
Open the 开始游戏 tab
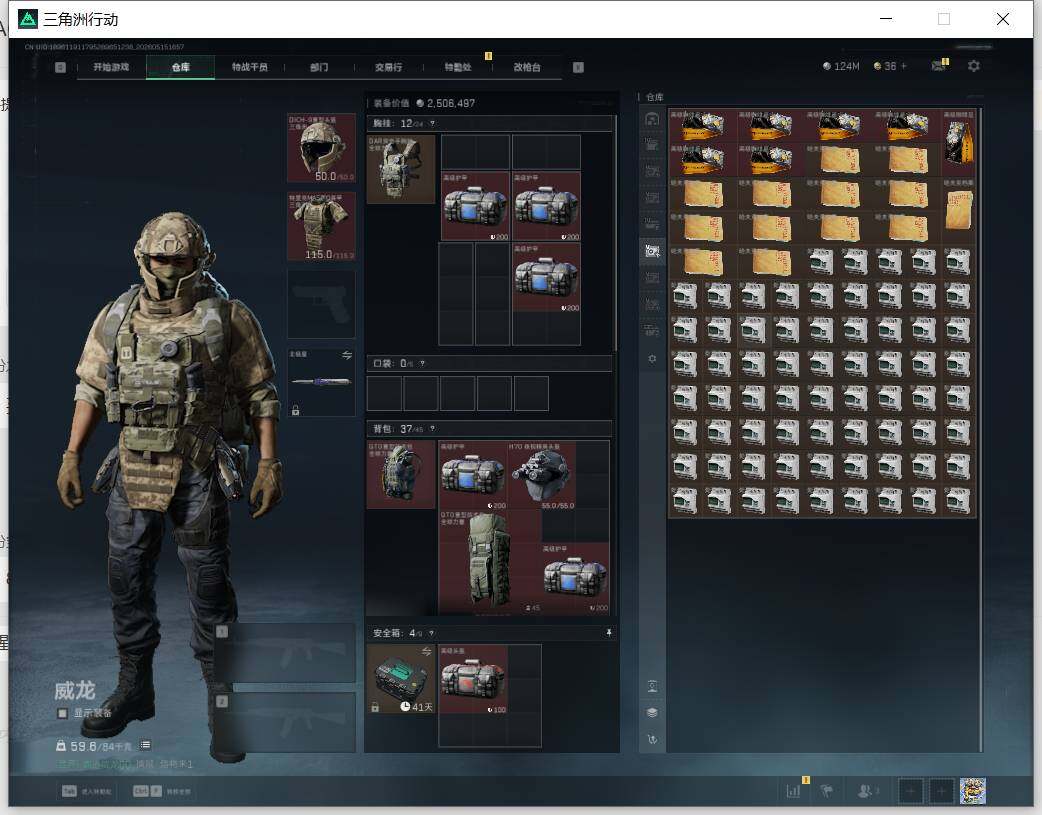(111, 67)
